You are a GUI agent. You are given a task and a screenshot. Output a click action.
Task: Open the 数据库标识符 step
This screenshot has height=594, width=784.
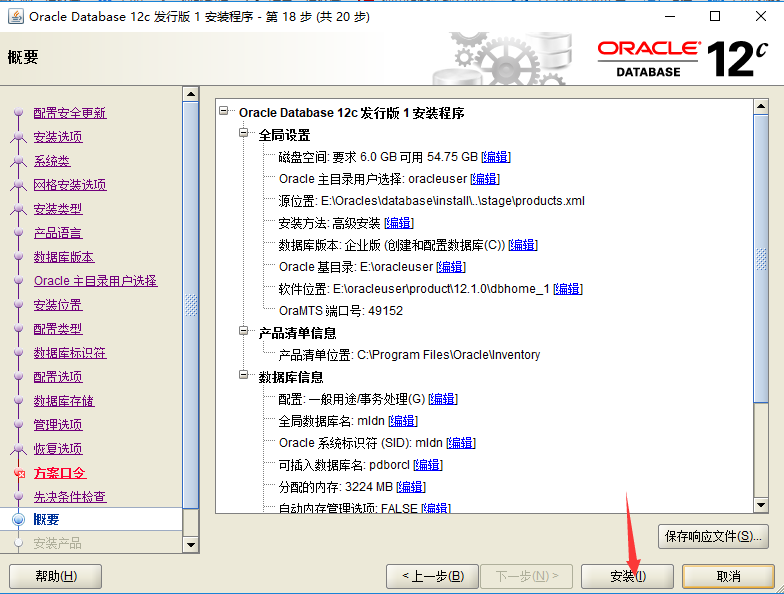pos(70,353)
